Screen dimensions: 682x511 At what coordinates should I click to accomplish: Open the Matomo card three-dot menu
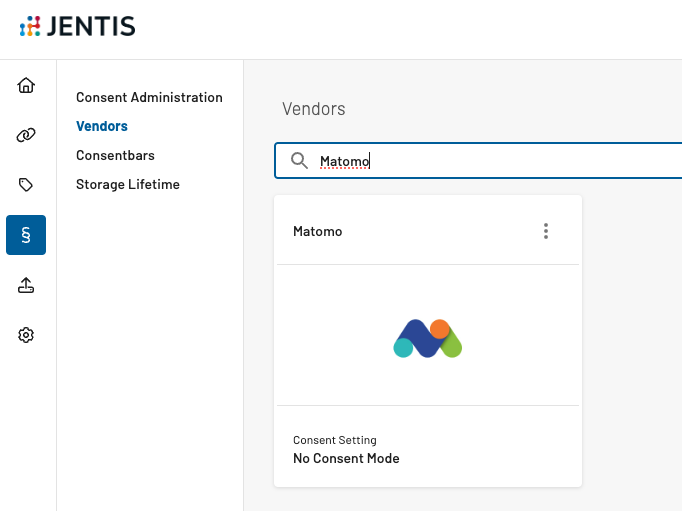coord(546,231)
